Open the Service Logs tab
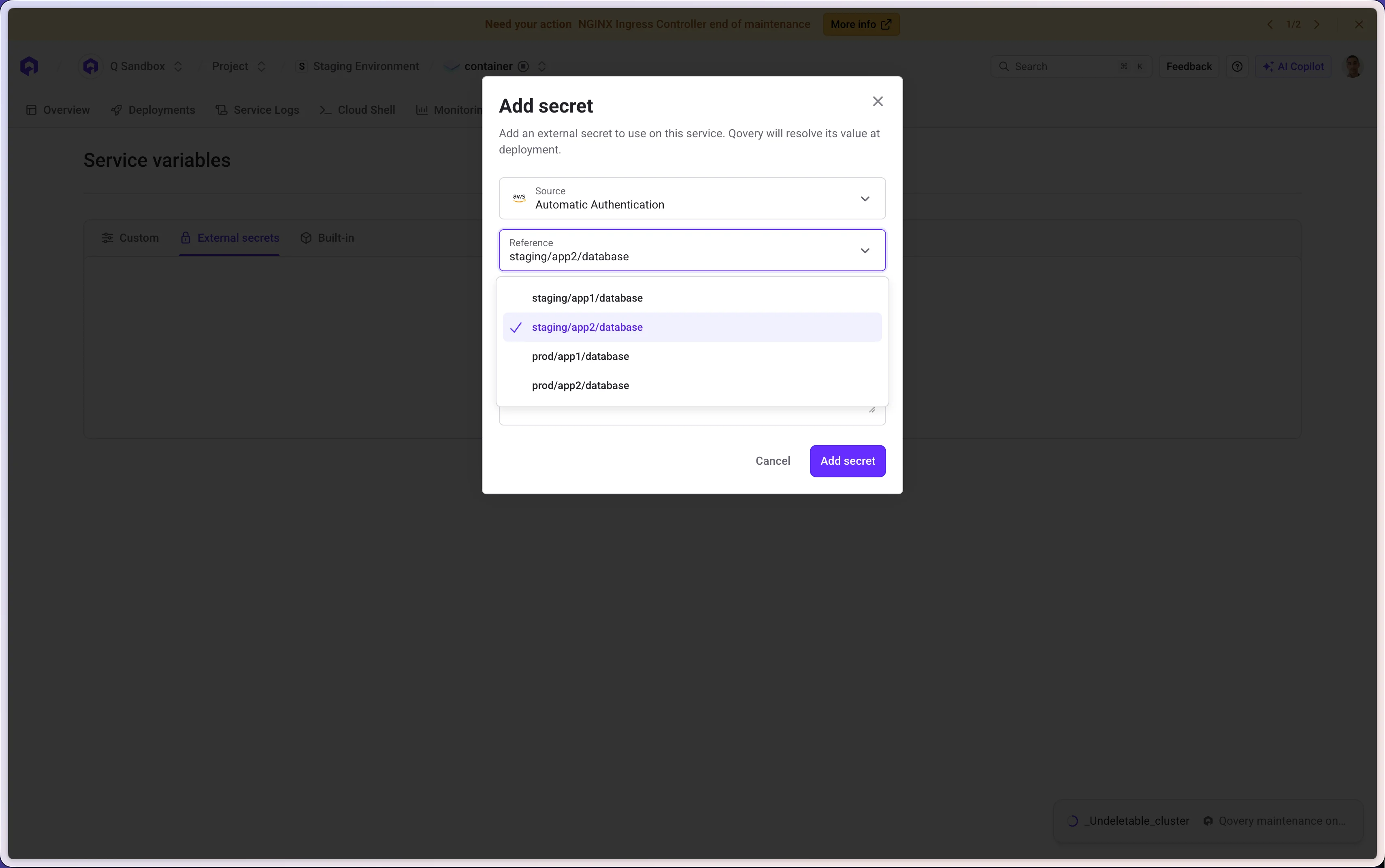1385x868 pixels. 257,110
